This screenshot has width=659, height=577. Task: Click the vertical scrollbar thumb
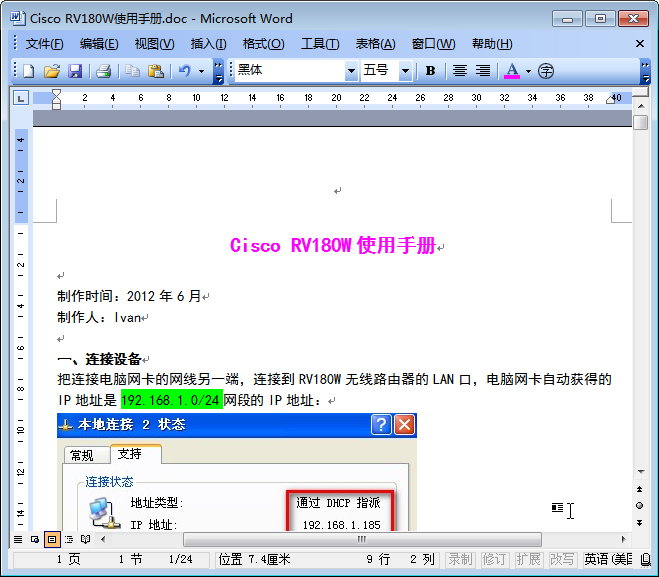pyautogui.click(x=640, y=123)
